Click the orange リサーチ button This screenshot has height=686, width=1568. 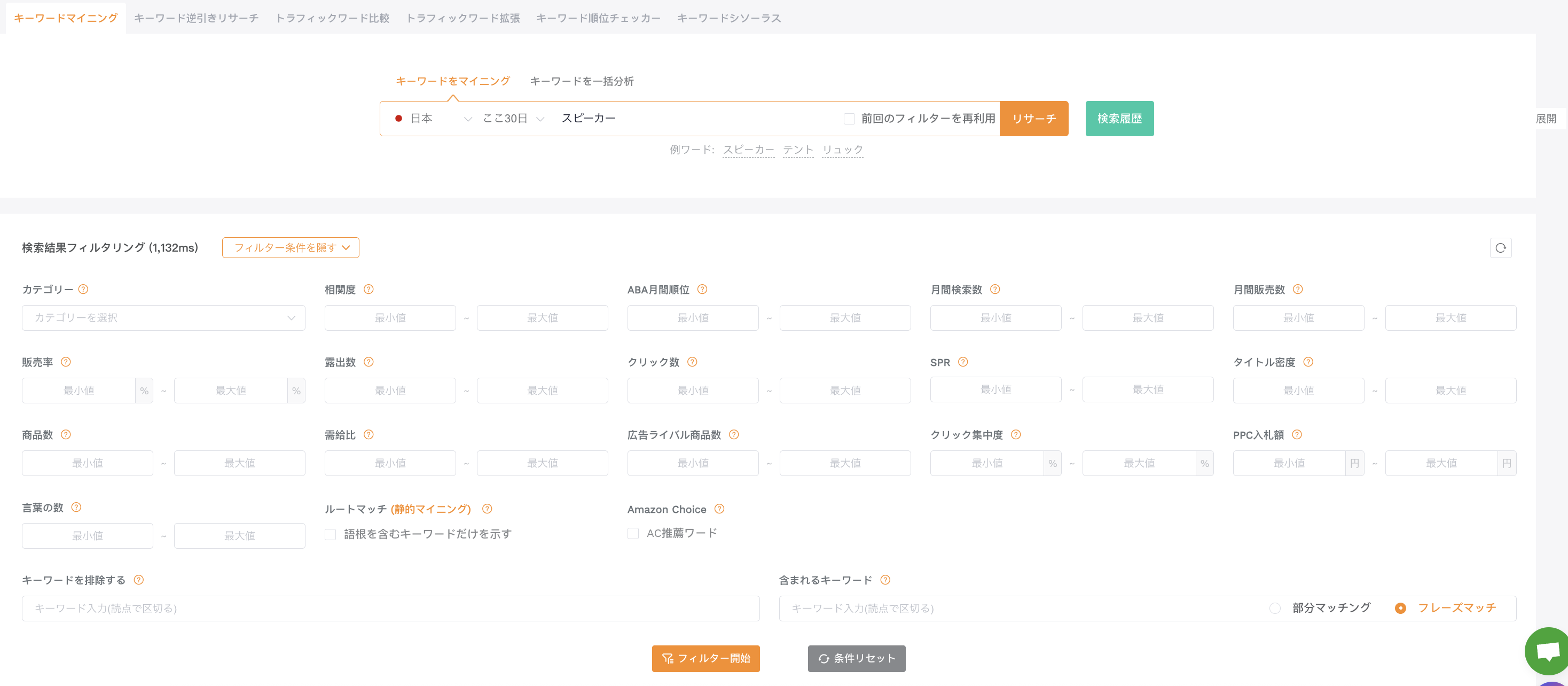pyautogui.click(x=1033, y=119)
